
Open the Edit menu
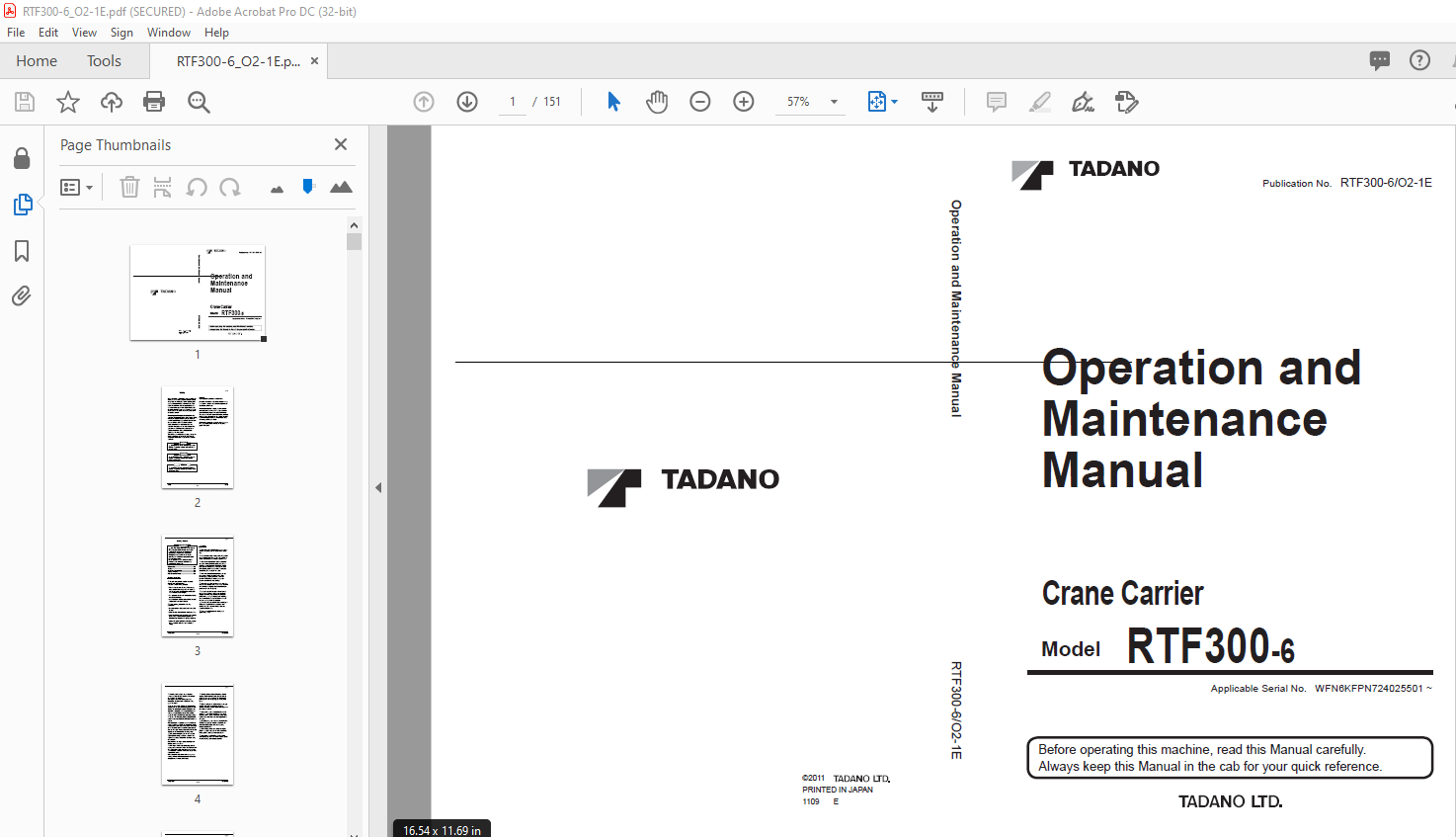pyautogui.click(x=48, y=33)
